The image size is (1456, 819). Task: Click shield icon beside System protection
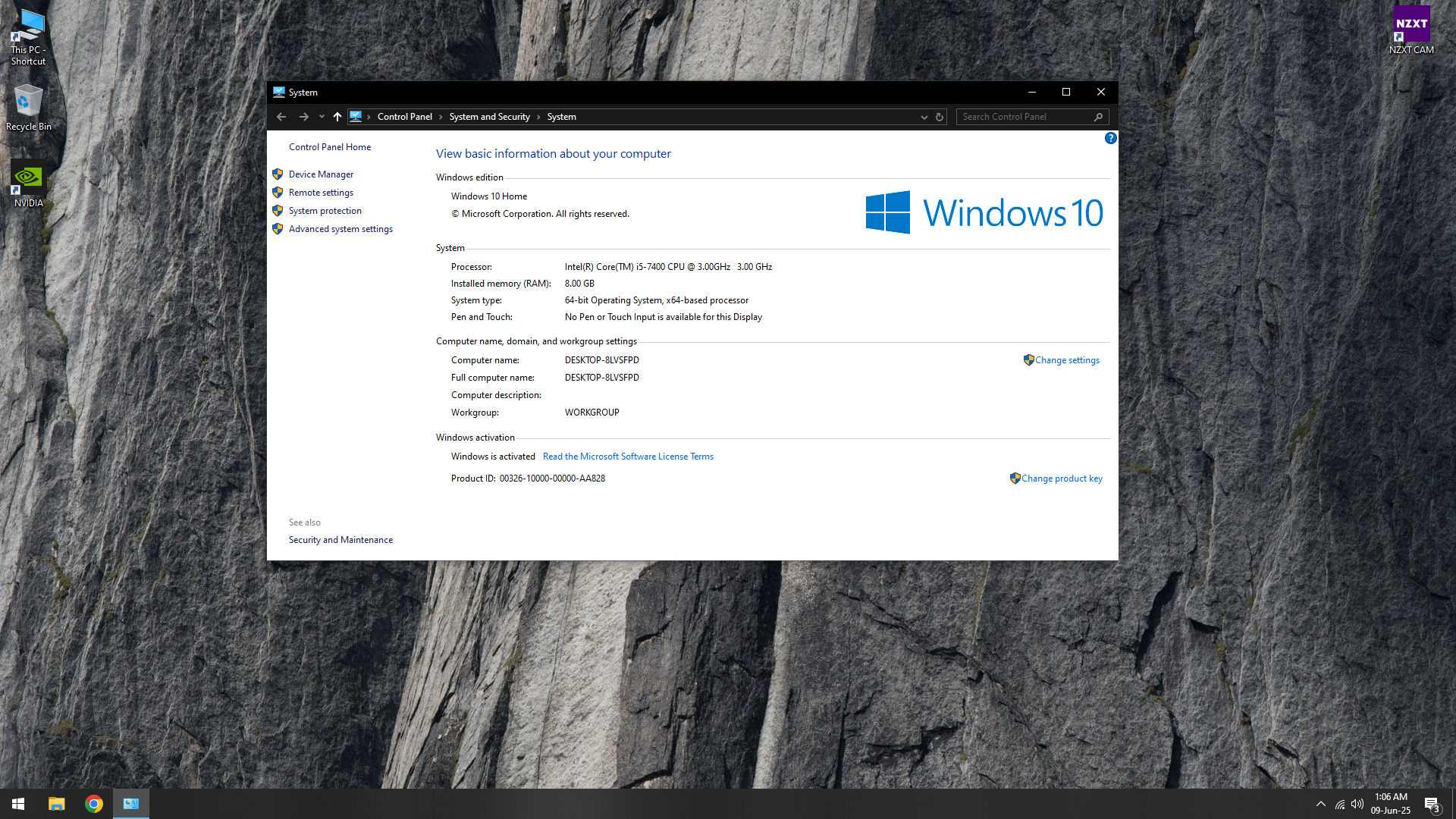278,211
